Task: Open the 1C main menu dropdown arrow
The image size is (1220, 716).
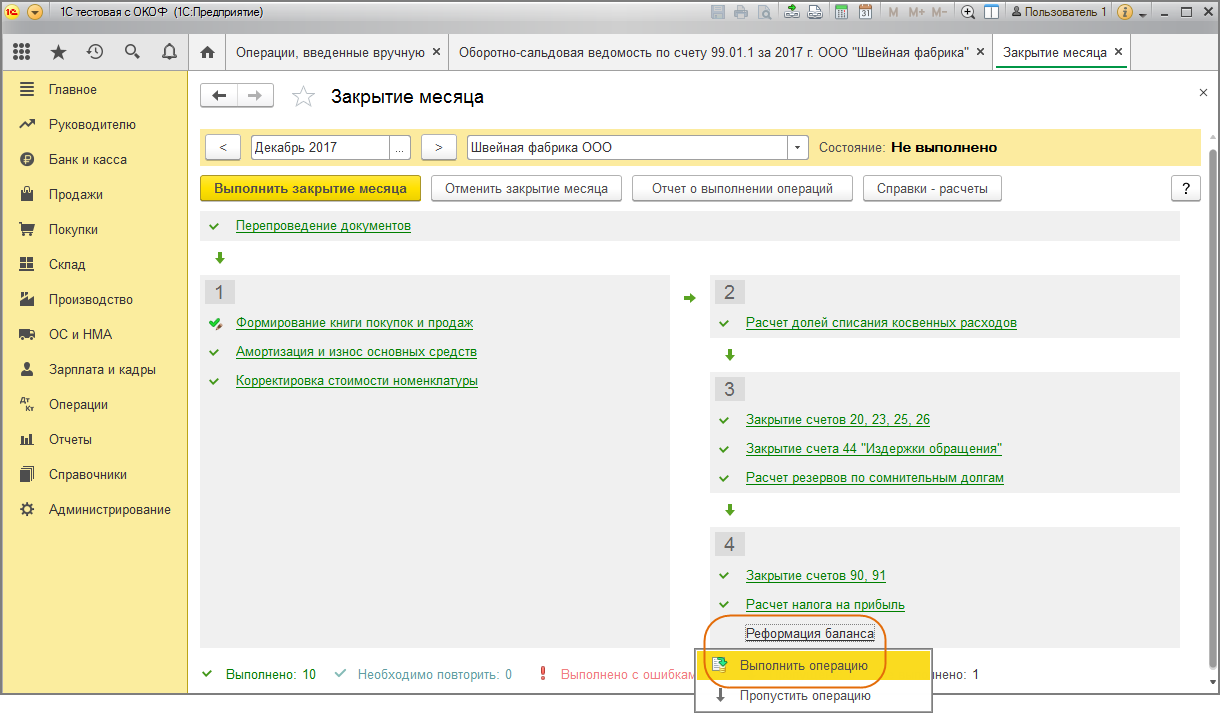Action: coord(35,12)
